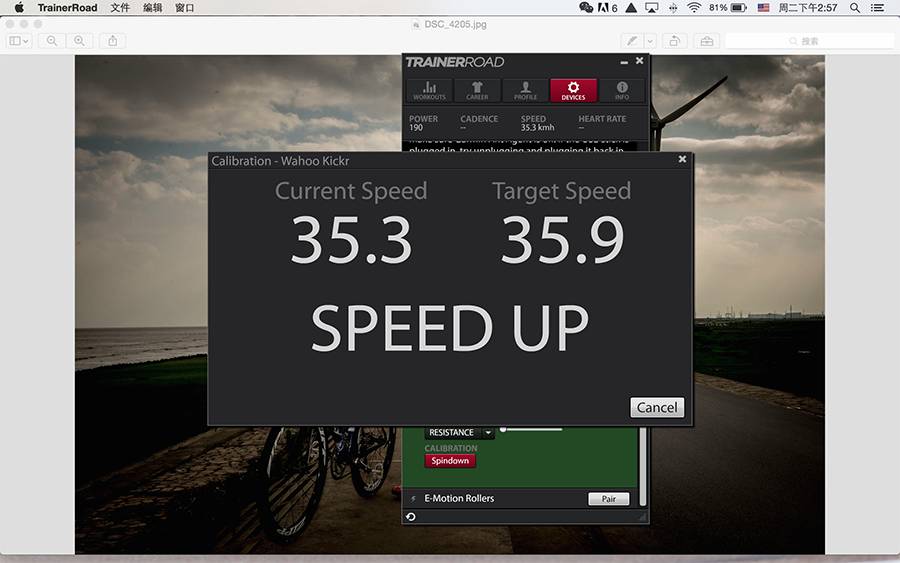Click the Speed 35.3 kmh readout
Viewport: 900px width, 563px height.
coord(537,123)
